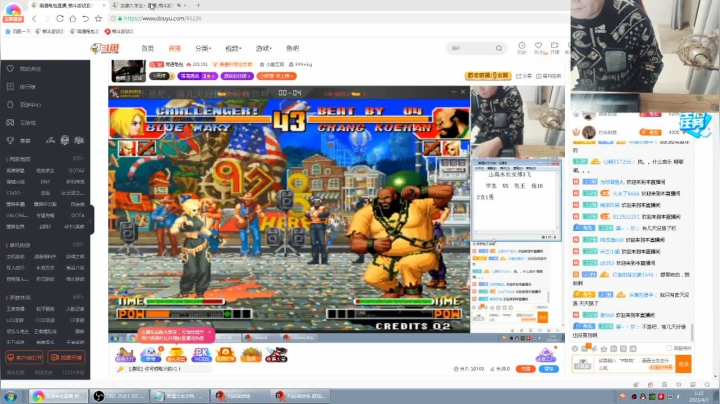
Task: Open the tournaments trophy icon in sidebar
Action: coord(11,140)
